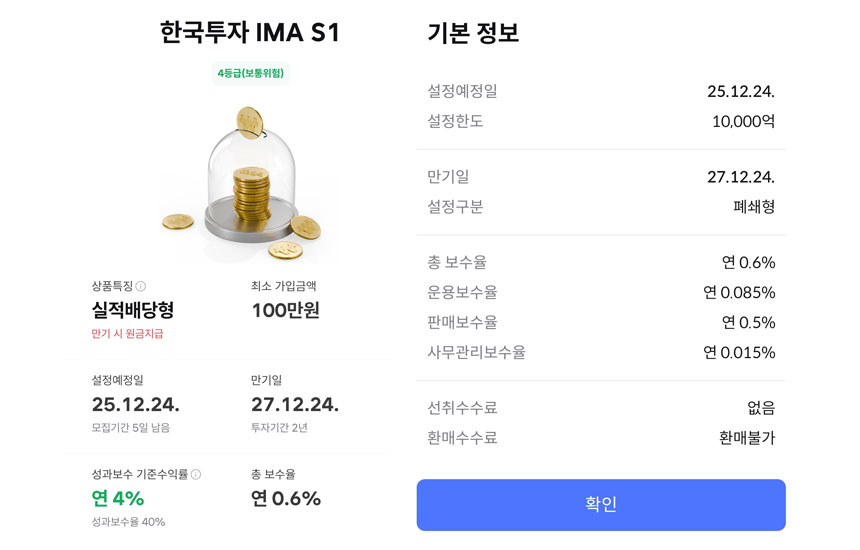Select the 선취수수료 없음 value
The height and width of the screenshot is (550, 860).
click(x=761, y=408)
